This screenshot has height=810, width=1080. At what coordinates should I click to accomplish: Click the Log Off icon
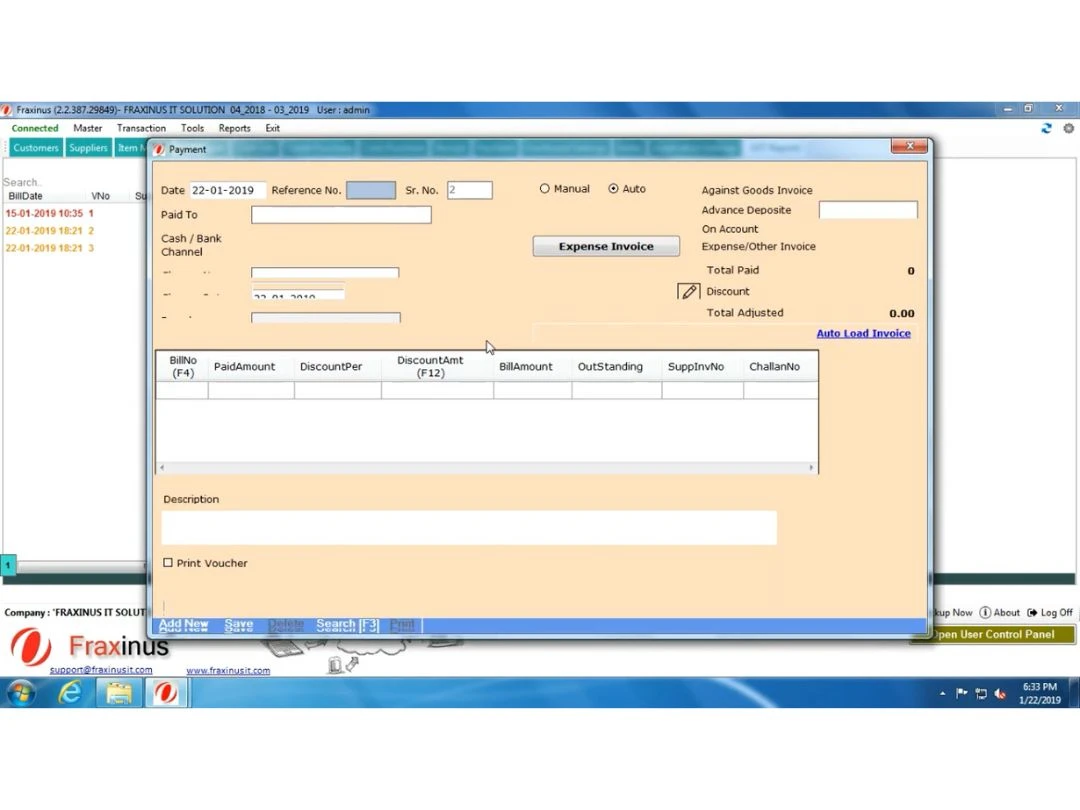(1032, 612)
